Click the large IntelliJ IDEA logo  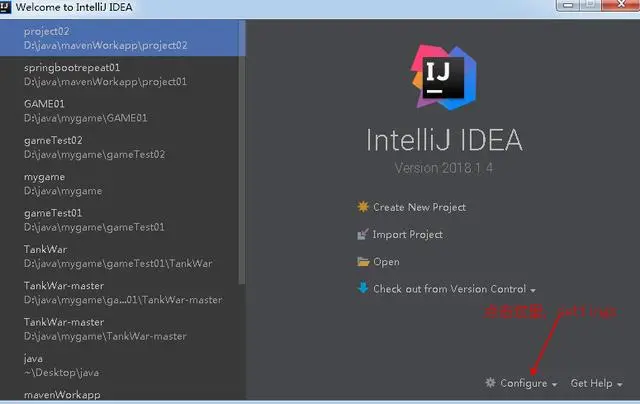pos(444,78)
